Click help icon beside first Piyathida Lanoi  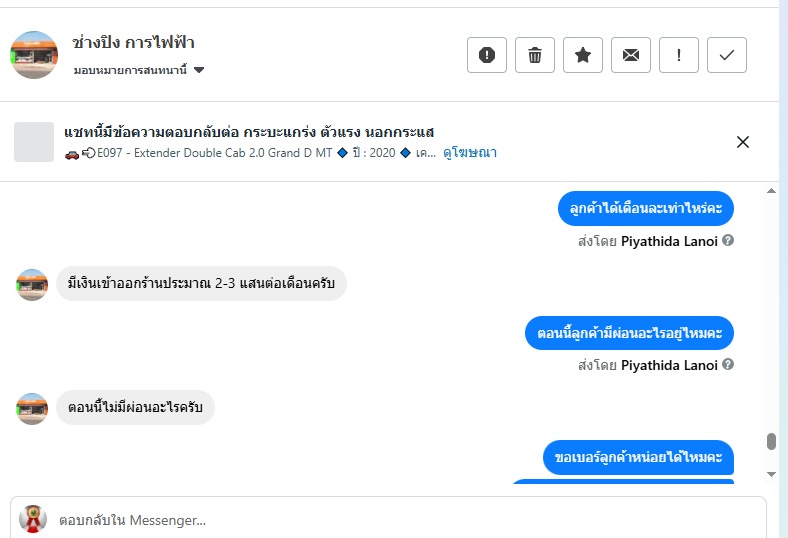[x=728, y=241]
